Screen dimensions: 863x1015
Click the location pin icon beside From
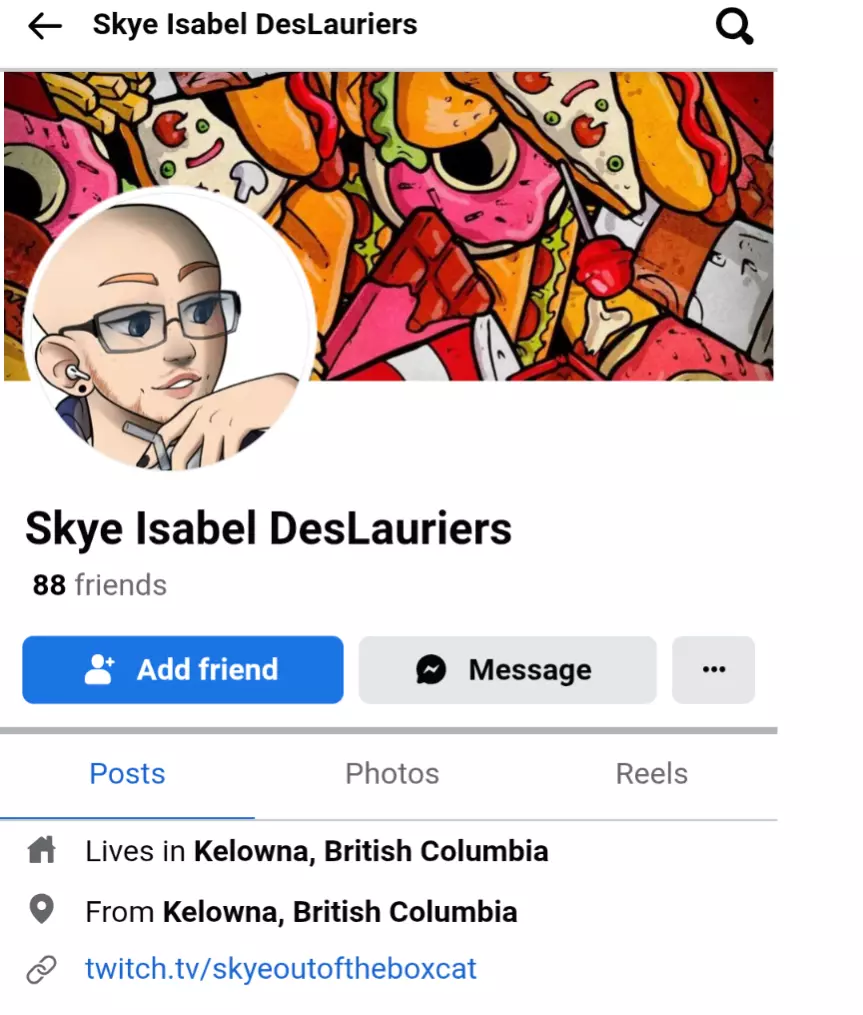tap(41, 909)
